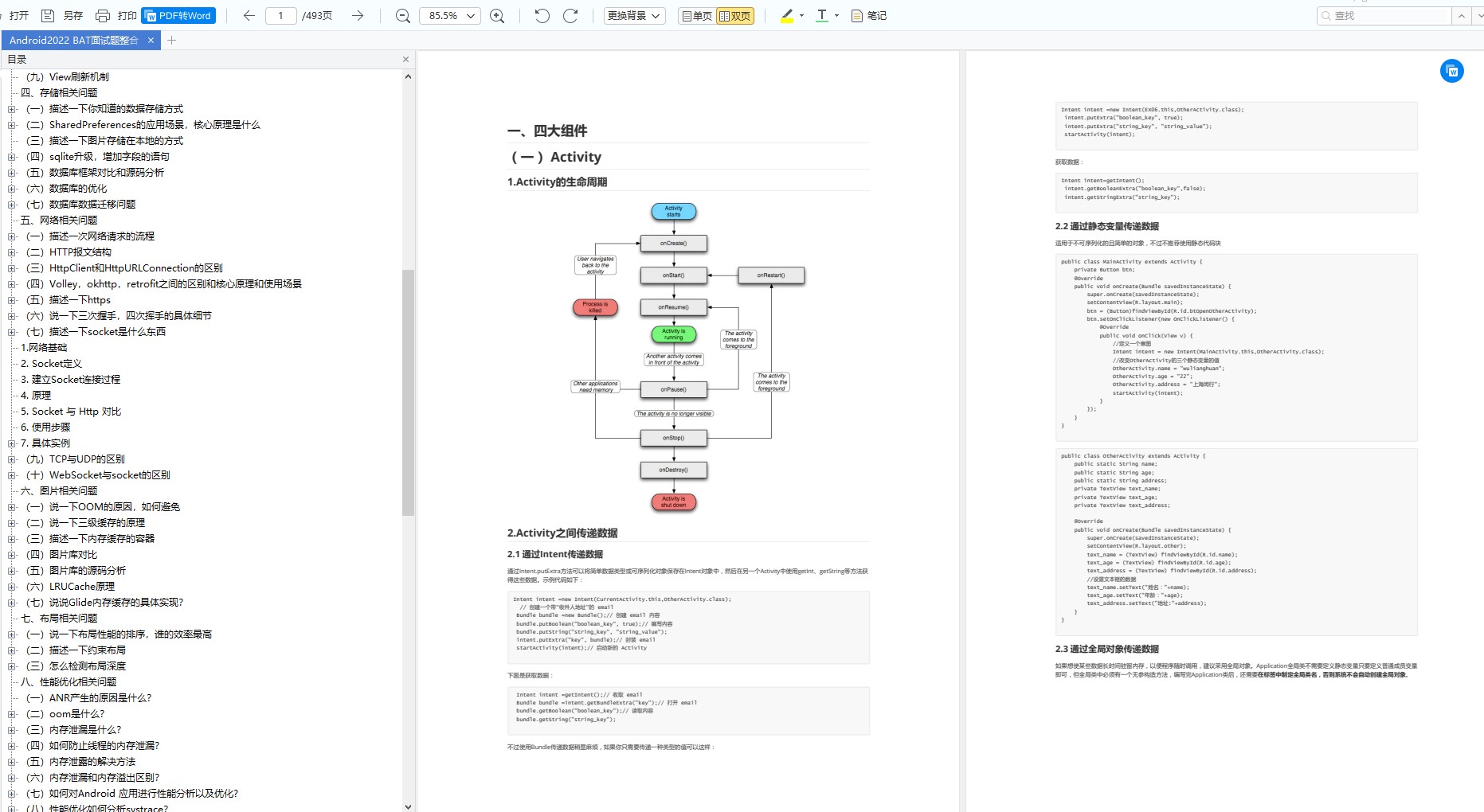Screen dimensions: 1484x812
Task: Switch to double page view (双页)
Action: pos(734,16)
